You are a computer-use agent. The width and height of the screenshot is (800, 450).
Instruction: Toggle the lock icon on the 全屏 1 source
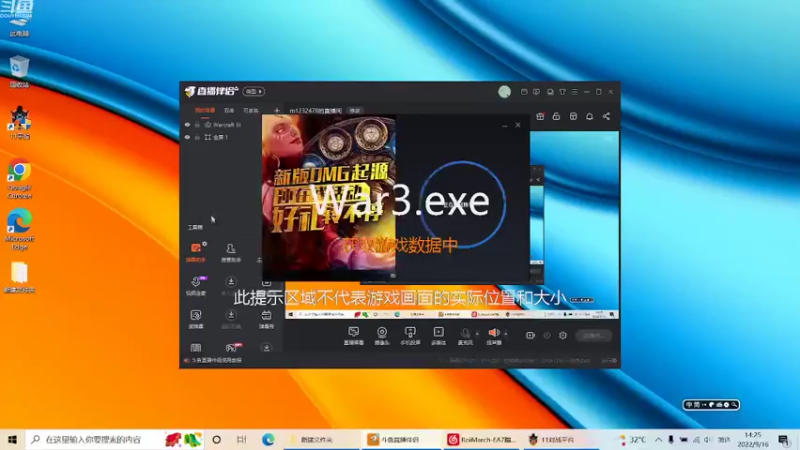[197, 137]
